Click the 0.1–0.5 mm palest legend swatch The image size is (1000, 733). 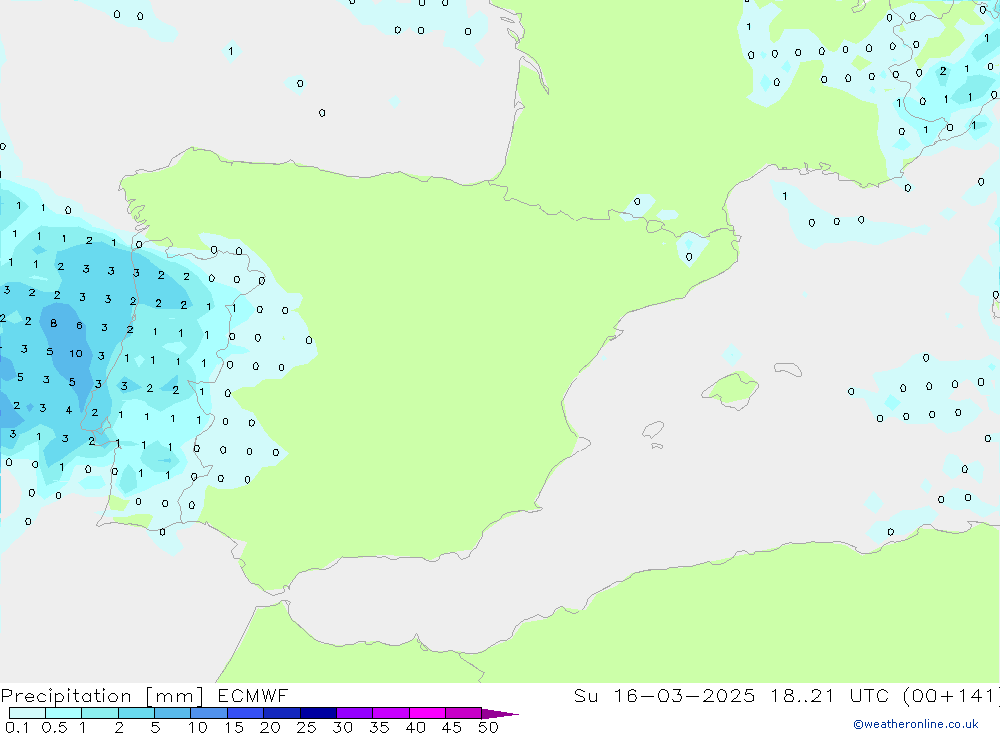click(27, 713)
